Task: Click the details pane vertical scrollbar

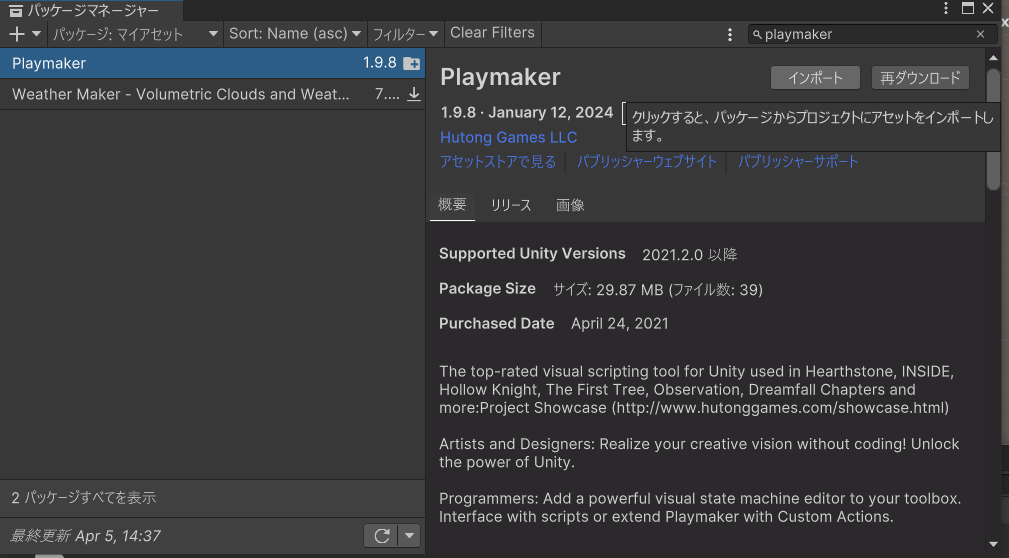Action: [993, 129]
